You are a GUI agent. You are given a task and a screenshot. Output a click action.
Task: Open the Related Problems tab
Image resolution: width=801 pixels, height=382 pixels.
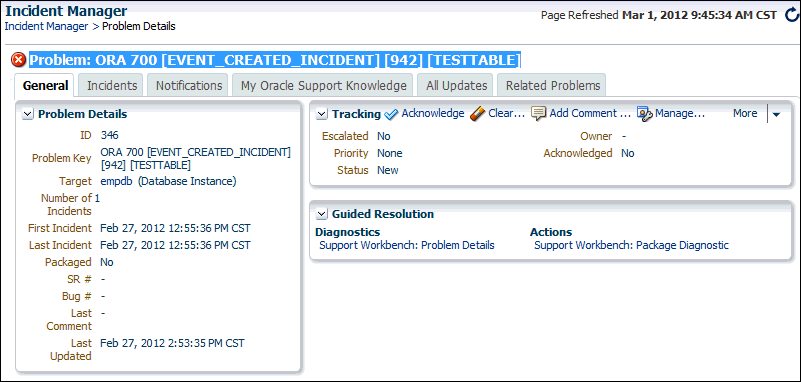pos(553,85)
